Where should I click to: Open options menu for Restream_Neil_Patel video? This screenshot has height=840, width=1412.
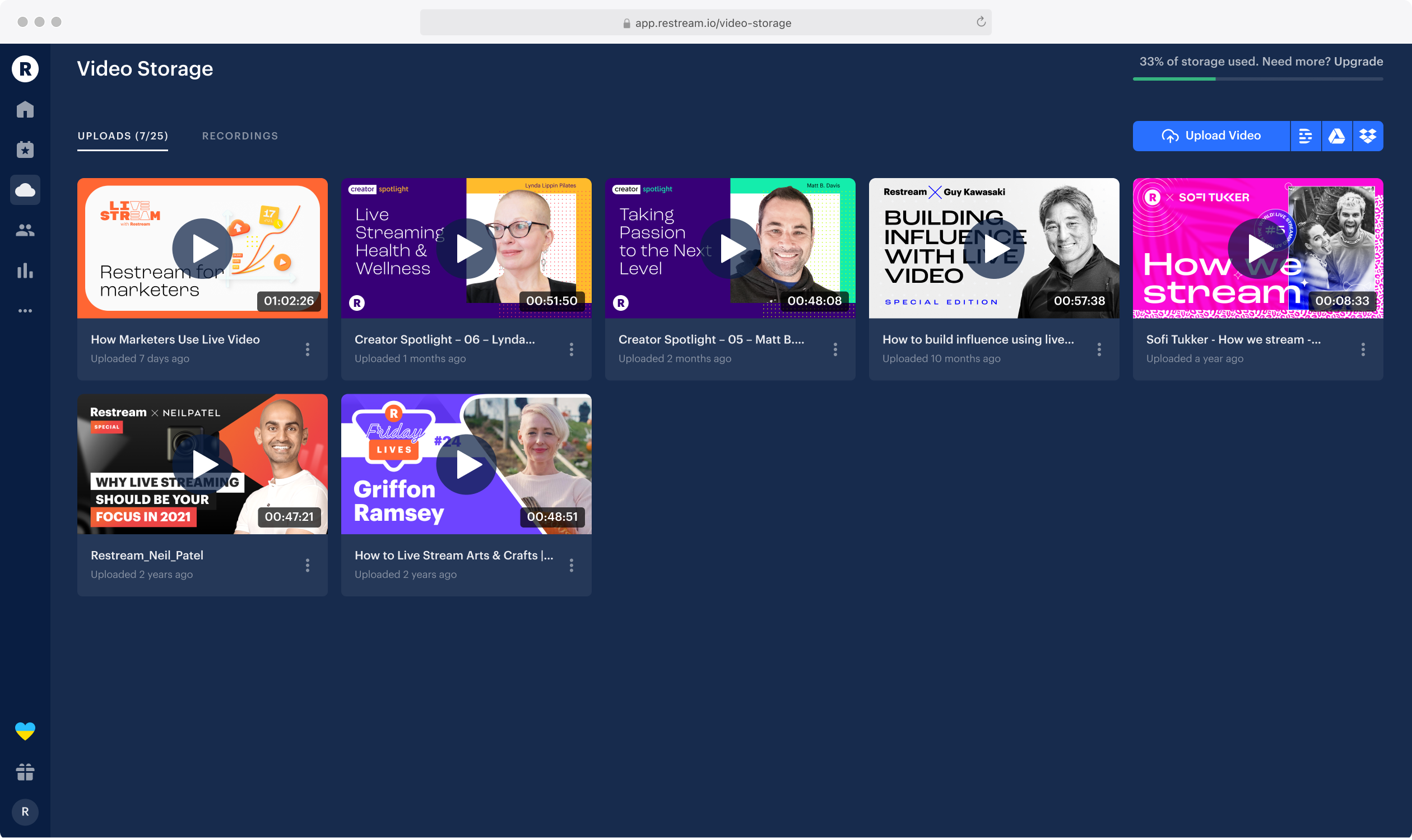(x=308, y=565)
